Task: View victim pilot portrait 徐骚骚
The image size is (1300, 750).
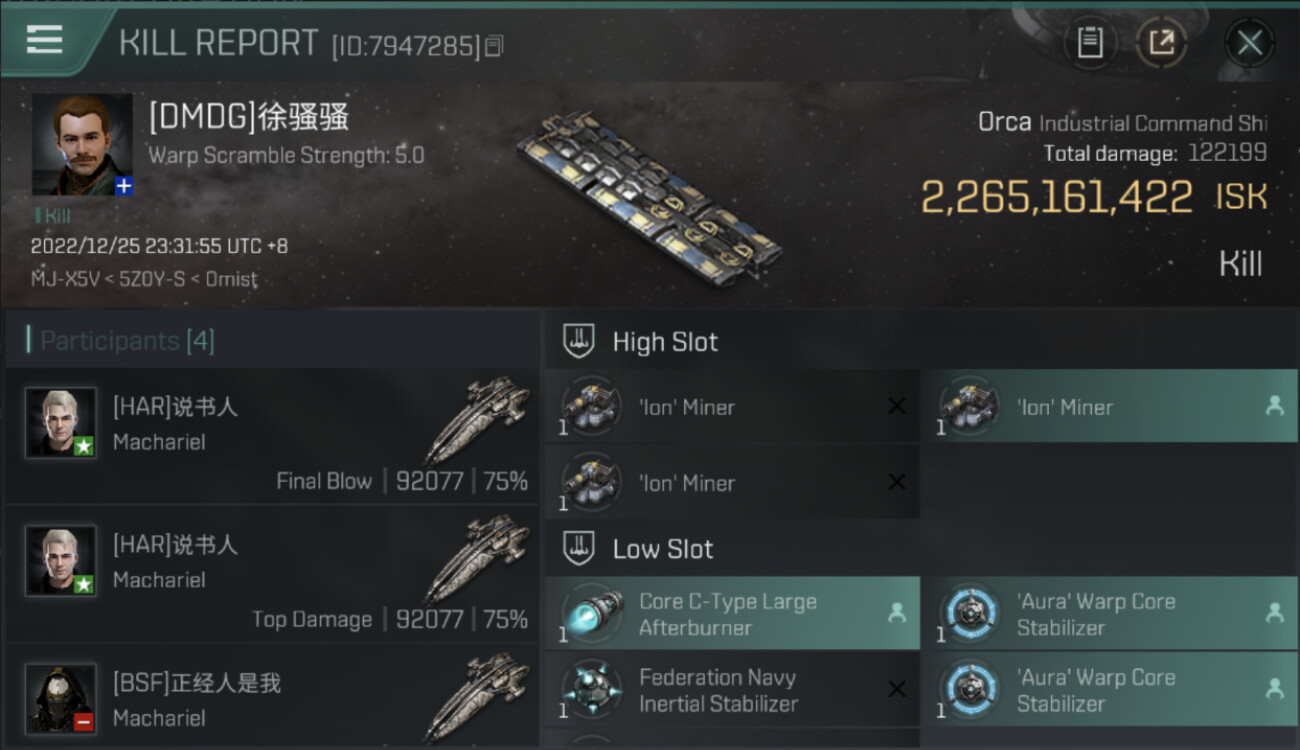Action: point(82,144)
